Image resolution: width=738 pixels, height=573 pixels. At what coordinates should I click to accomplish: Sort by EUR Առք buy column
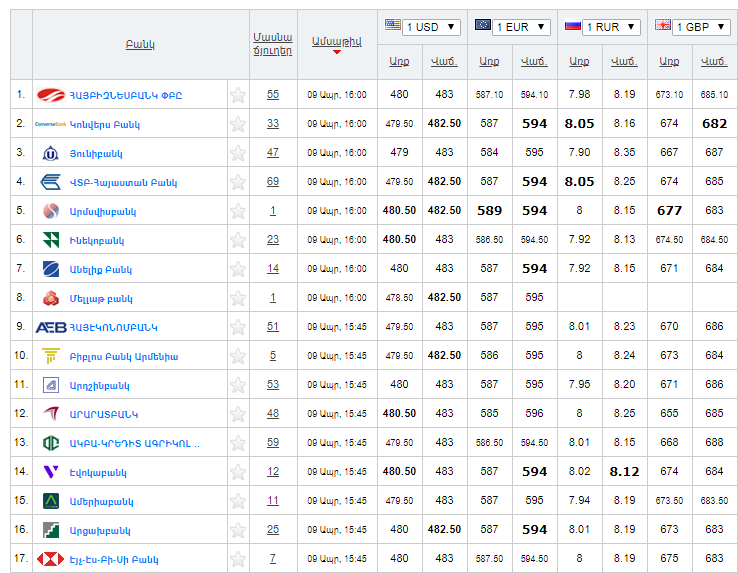click(489, 61)
